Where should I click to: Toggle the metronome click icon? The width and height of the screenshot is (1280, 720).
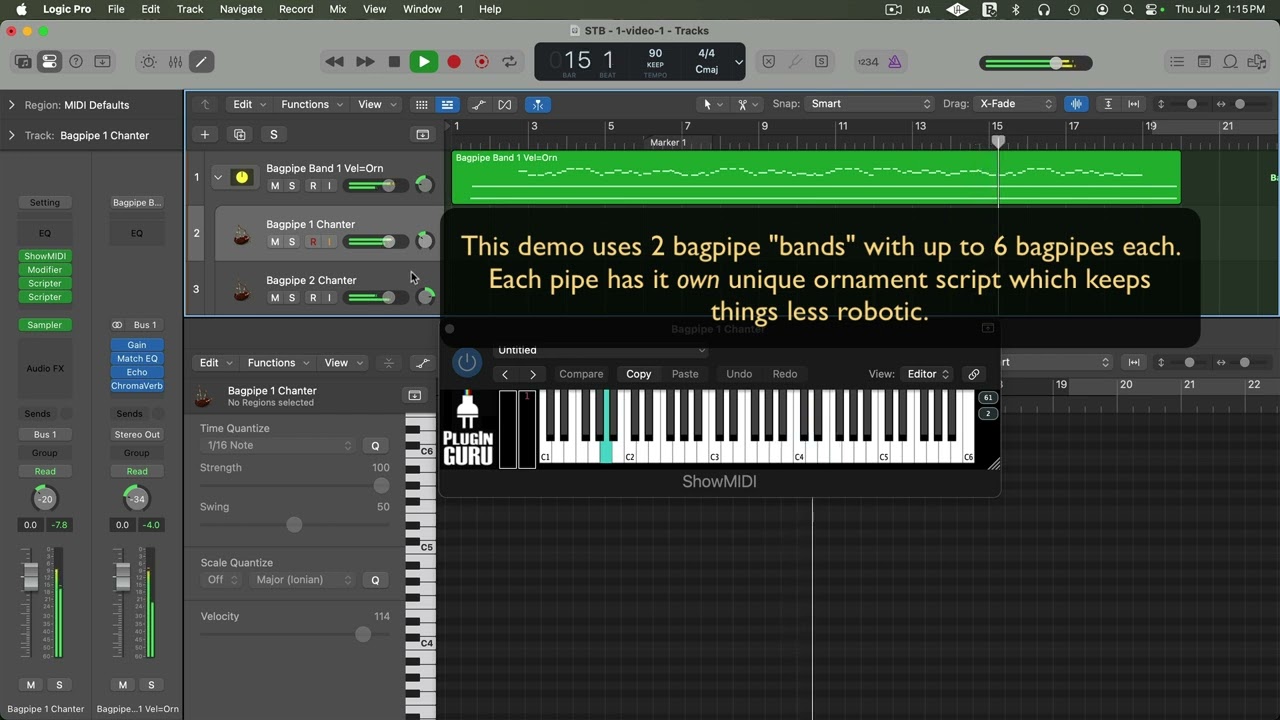tap(895, 62)
